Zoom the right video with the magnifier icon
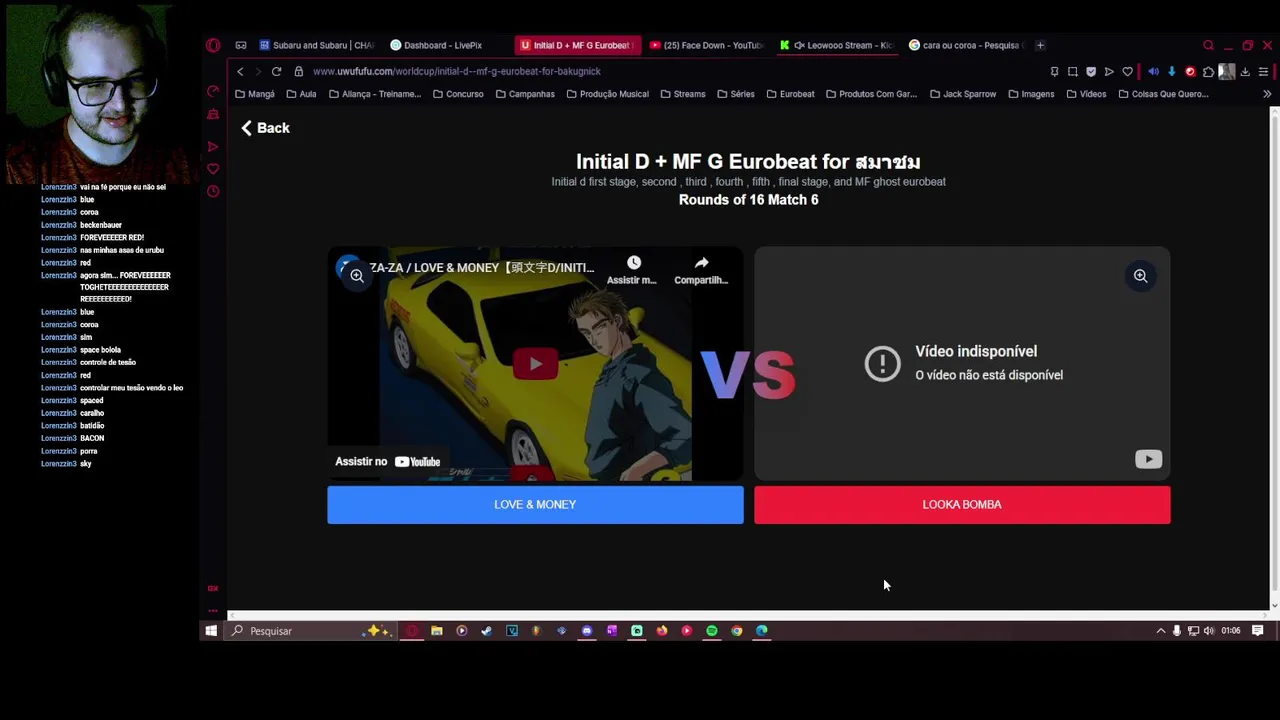The width and height of the screenshot is (1280, 720). (1140, 276)
